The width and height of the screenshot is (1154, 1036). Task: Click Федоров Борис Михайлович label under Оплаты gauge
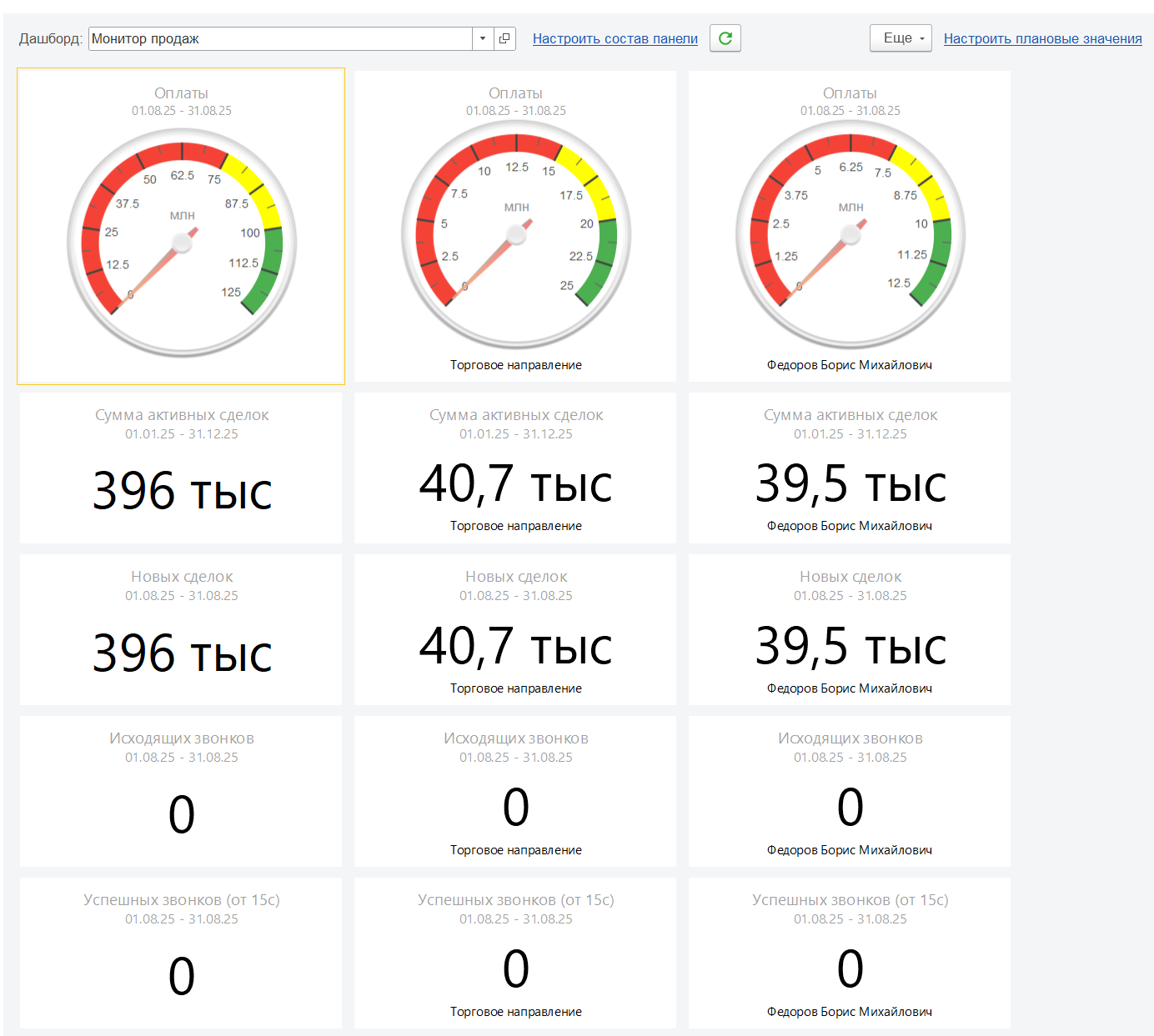[x=850, y=365]
